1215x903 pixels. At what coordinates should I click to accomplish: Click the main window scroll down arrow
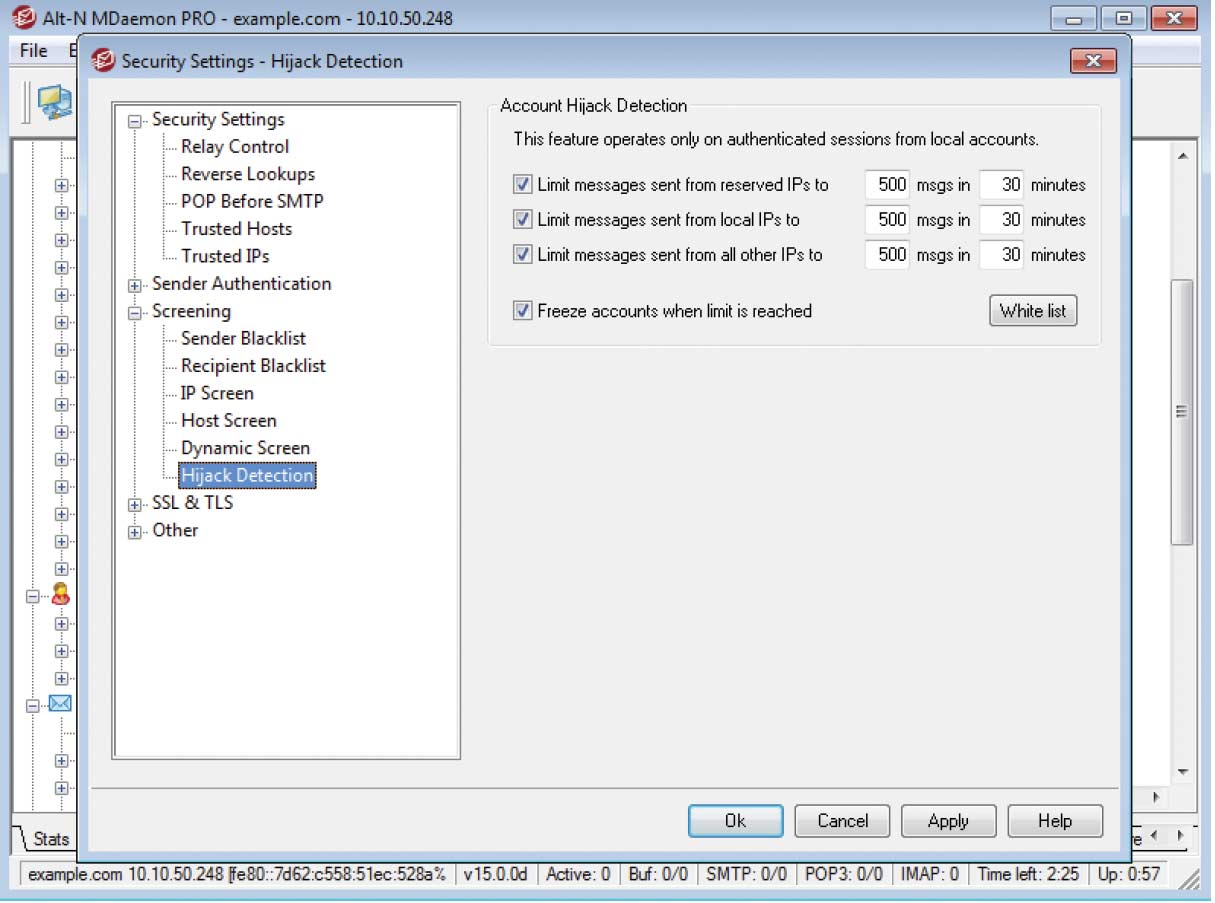1182,773
